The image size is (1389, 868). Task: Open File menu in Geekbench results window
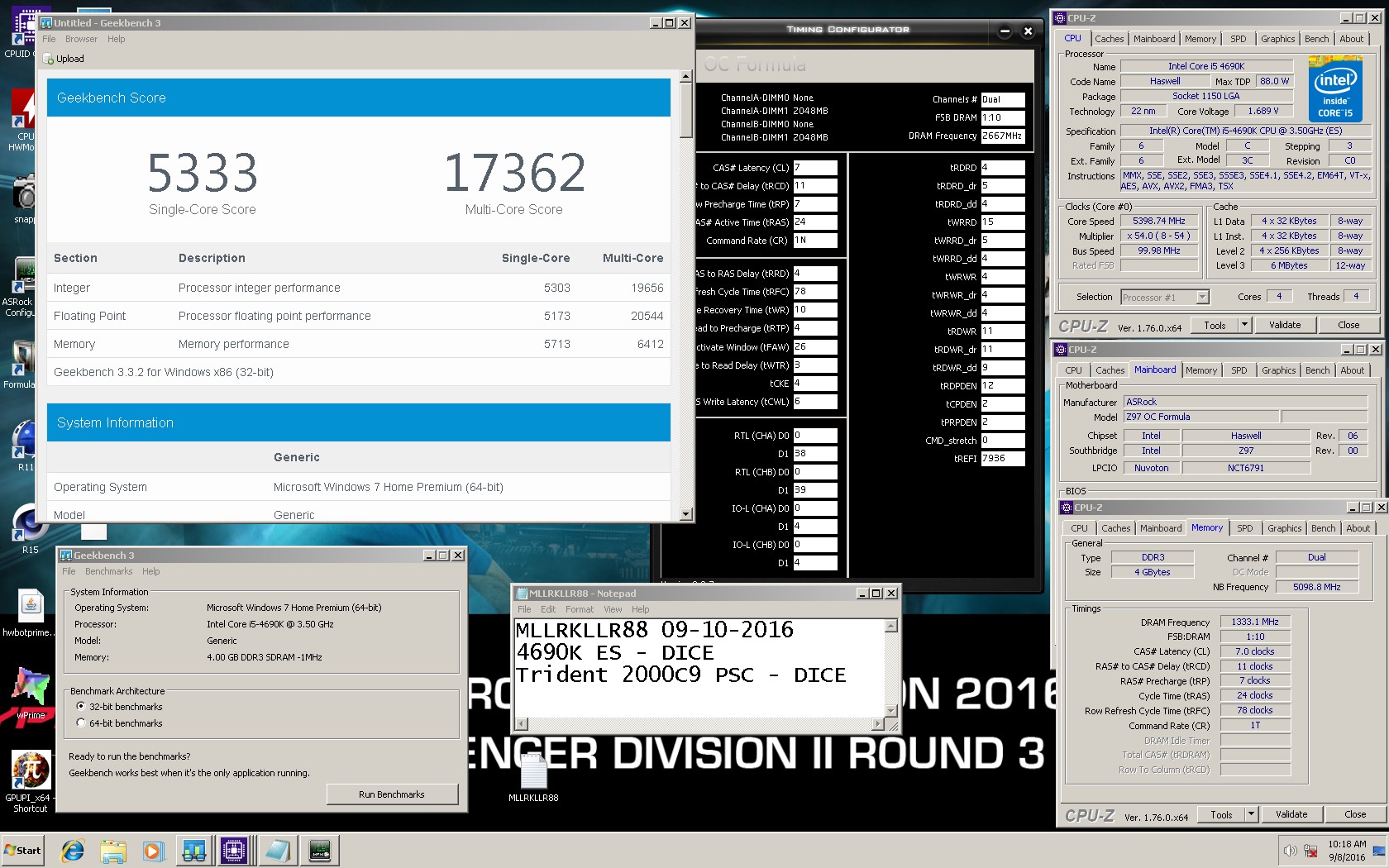click(x=49, y=39)
